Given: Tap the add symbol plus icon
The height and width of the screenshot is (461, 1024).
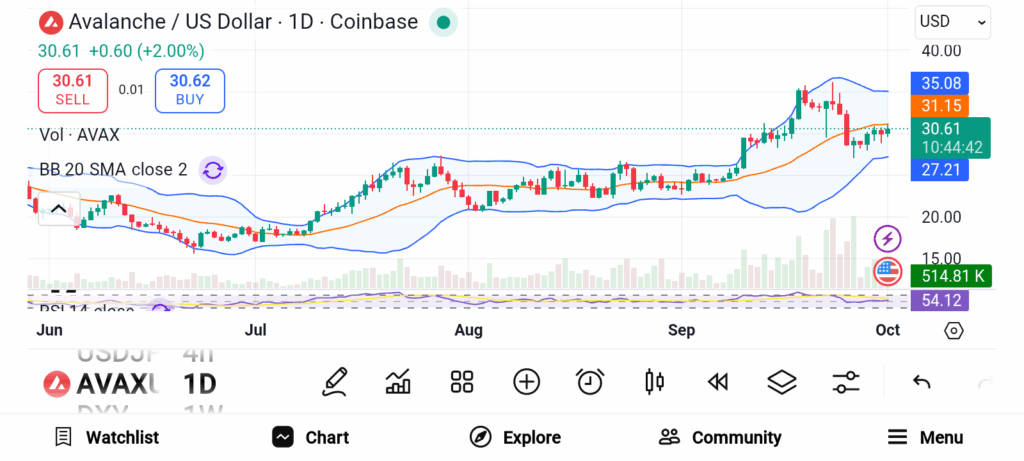Looking at the screenshot, I should [526, 381].
